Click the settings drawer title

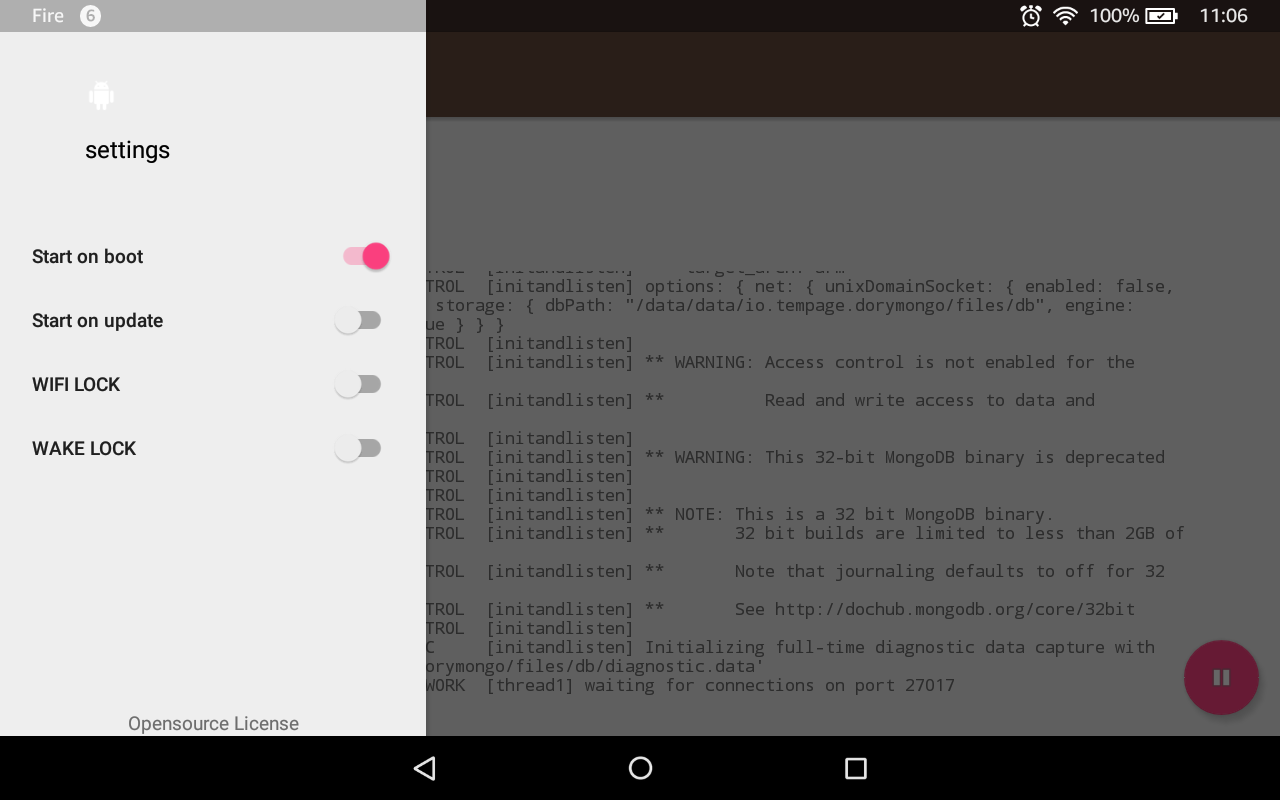pos(127,150)
